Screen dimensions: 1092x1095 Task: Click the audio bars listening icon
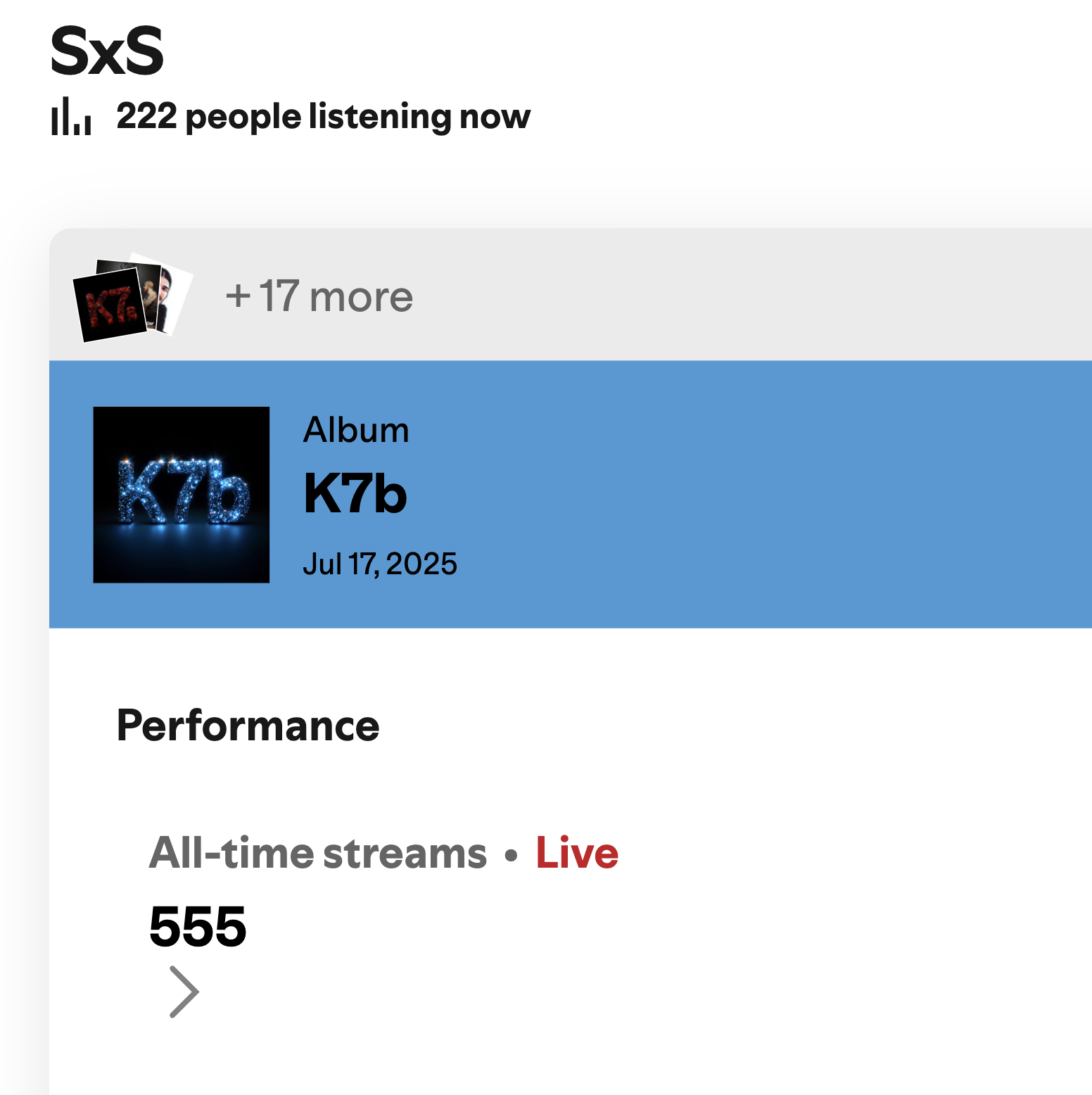click(x=71, y=117)
